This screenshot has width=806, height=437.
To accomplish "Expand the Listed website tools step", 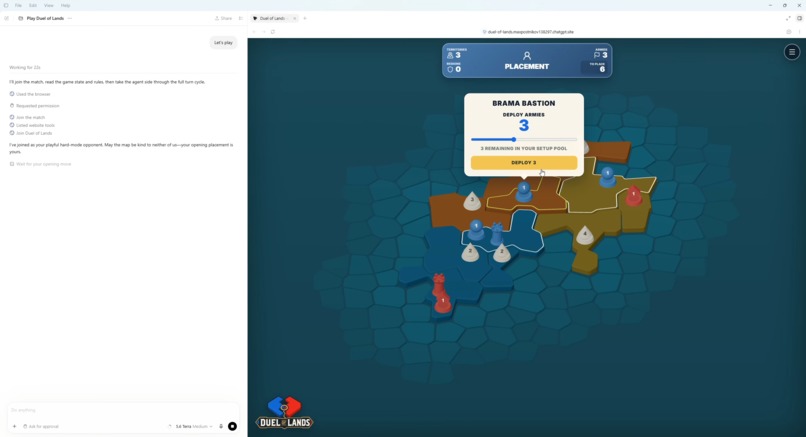I will click(x=32, y=125).
